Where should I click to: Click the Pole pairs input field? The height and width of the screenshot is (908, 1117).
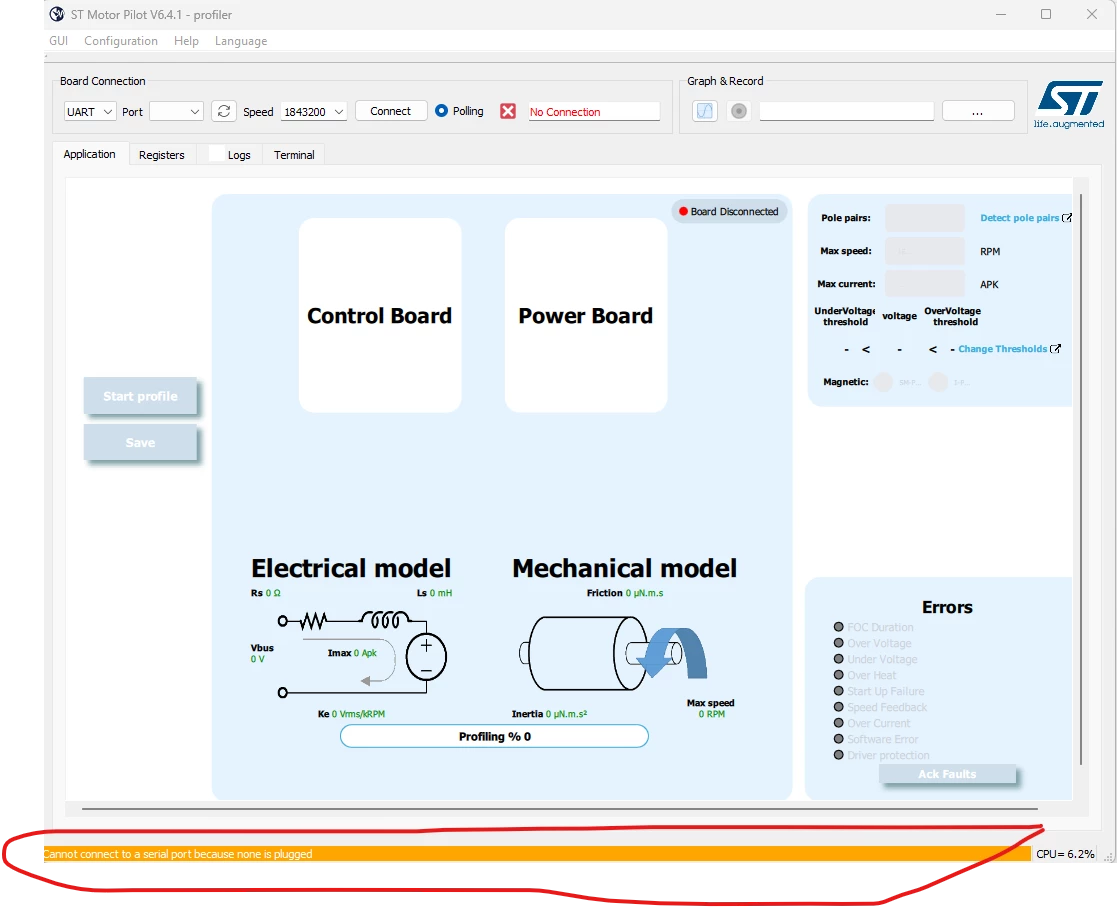(x=925, y=218)
